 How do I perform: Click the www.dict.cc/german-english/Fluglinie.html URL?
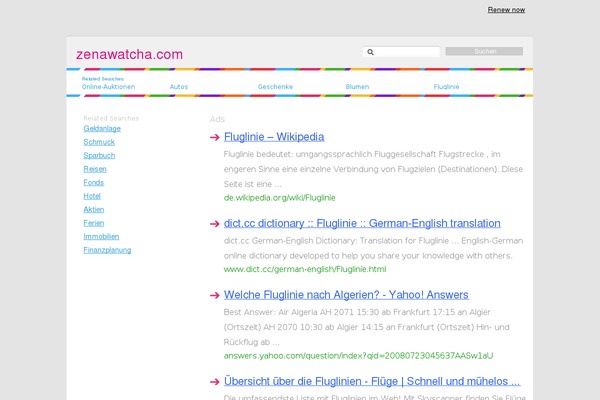point(305,269)
